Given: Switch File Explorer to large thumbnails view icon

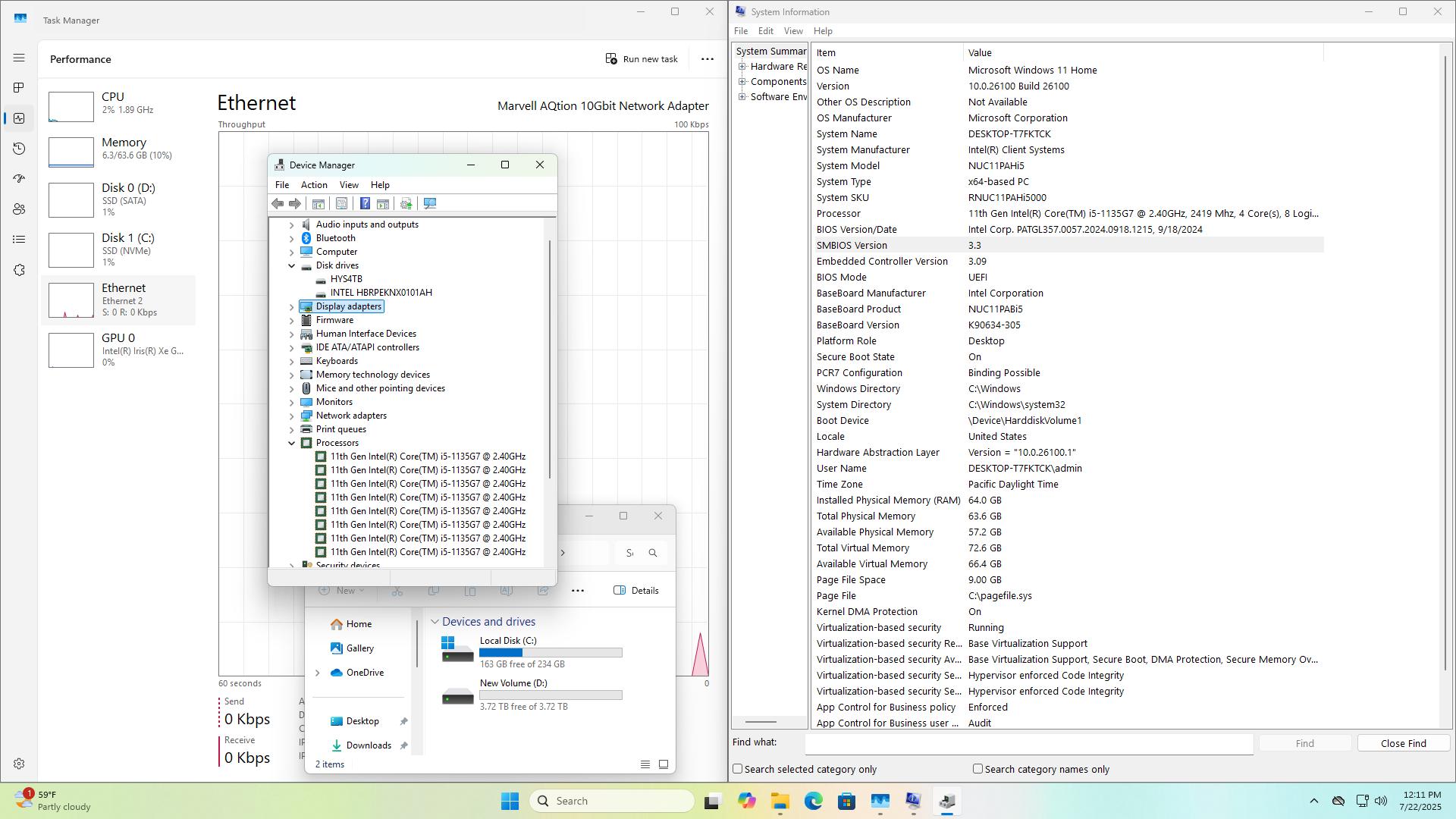Looking at the screenshot, I should click(664, 764).
